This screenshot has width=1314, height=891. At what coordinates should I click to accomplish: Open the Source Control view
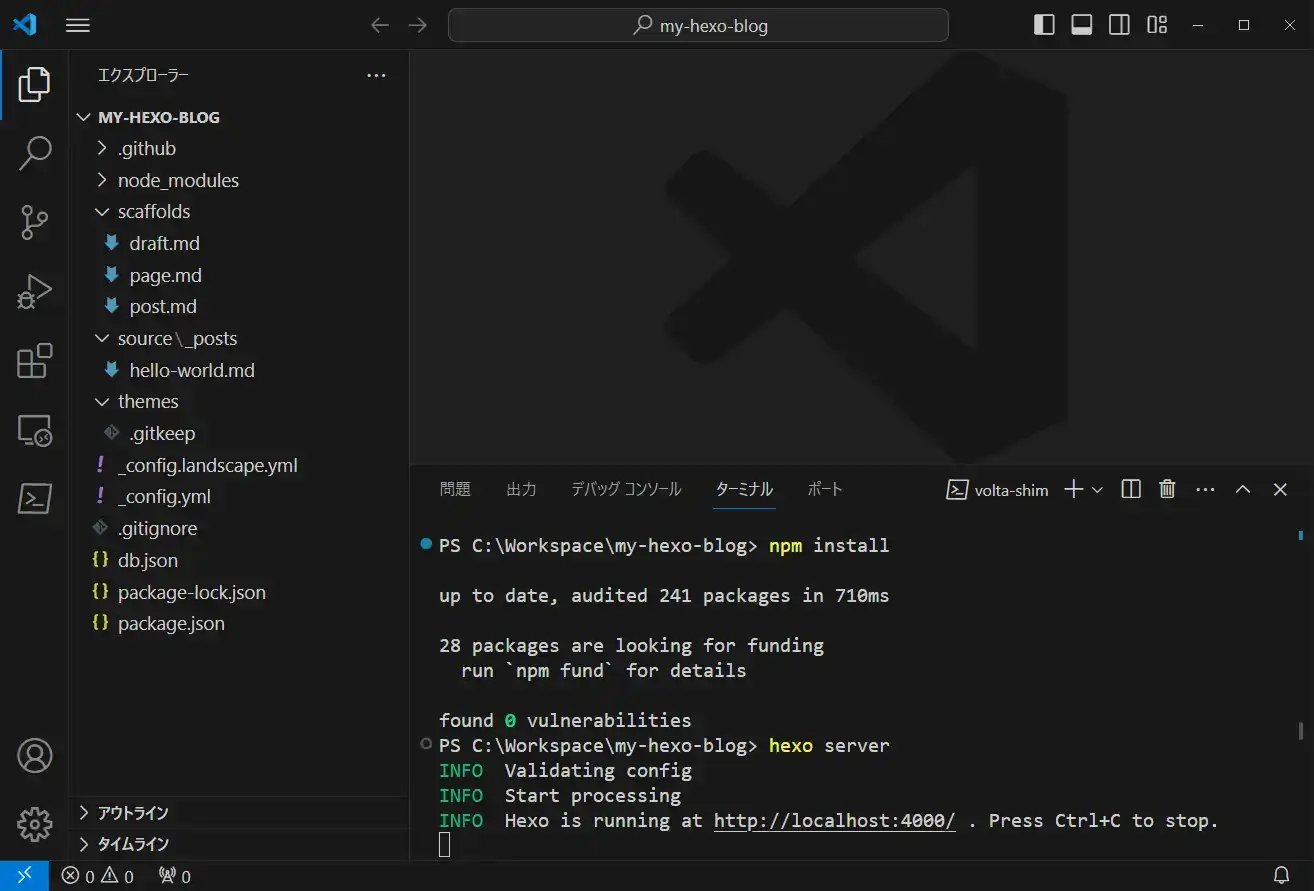pyautogui.click(x=35, y=222)
